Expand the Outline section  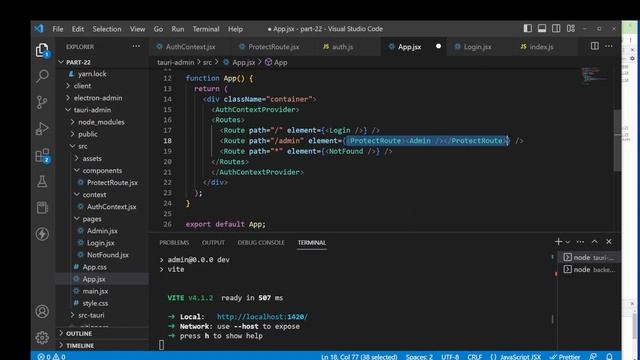coord(102,333)
